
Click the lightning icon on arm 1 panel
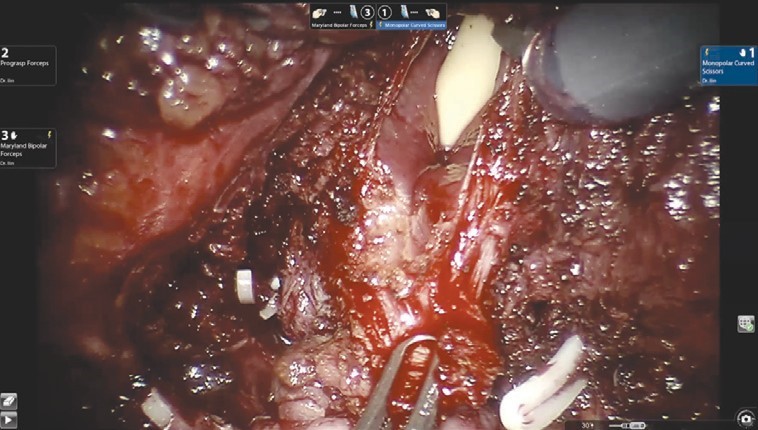click(x=706, y=51)
